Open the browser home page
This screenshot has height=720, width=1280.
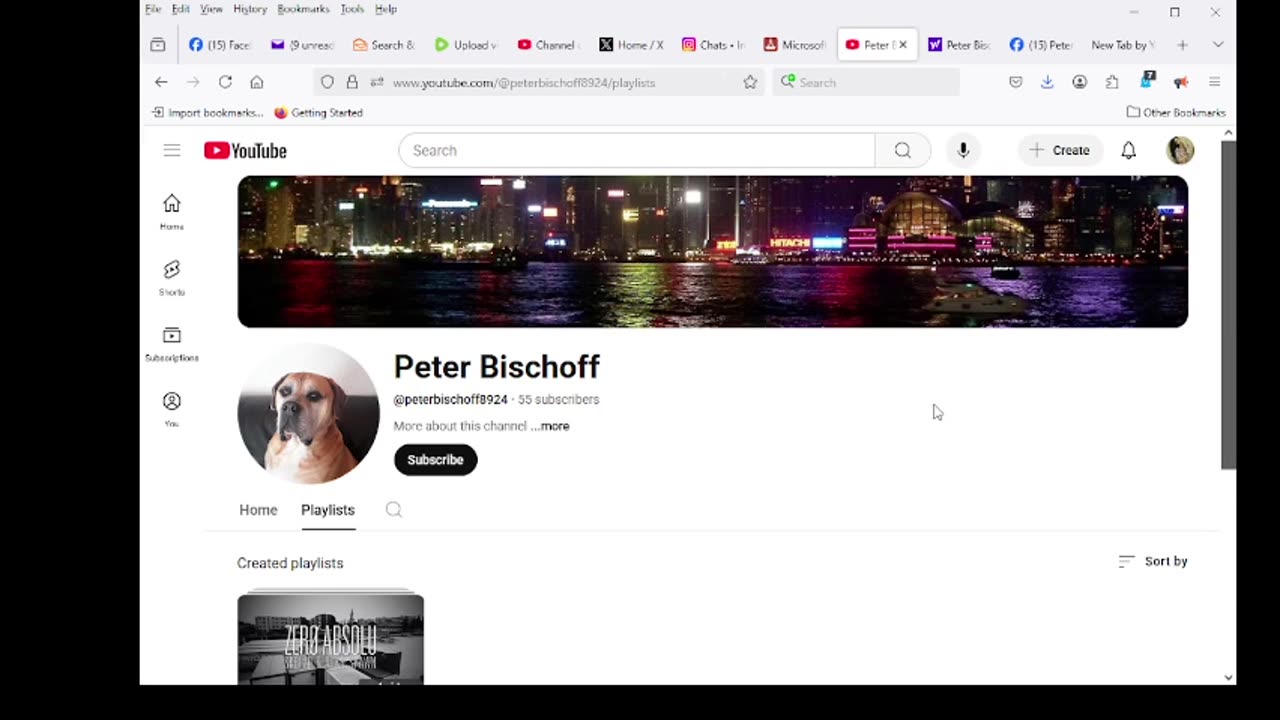(x=257, y=82)
